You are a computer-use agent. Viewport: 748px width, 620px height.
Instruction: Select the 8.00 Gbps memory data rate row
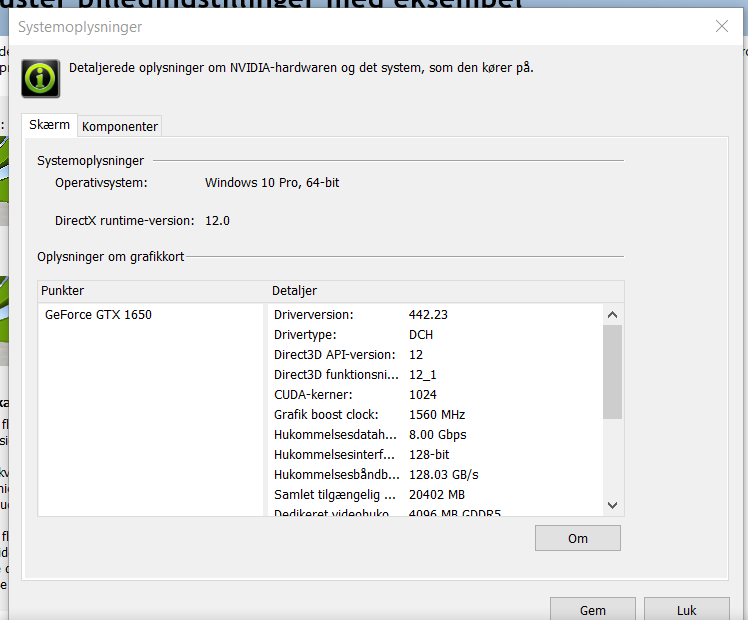(x=436, y=435)
